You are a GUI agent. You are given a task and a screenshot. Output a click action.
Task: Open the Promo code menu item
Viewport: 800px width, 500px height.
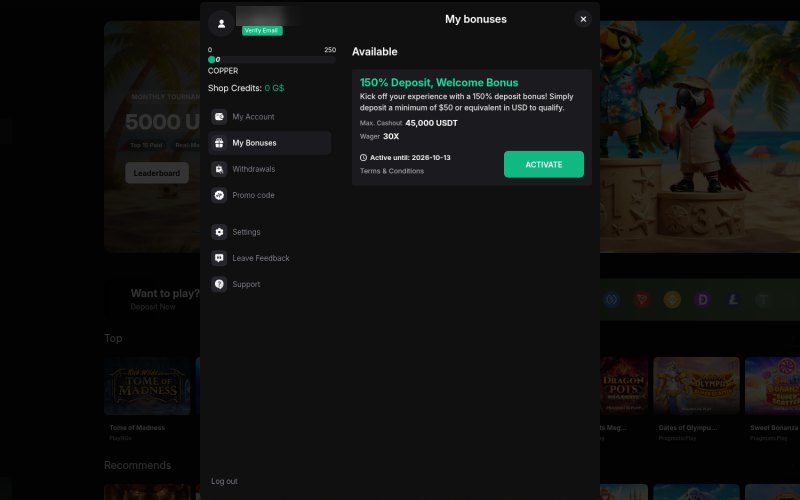tap(269, 195)
